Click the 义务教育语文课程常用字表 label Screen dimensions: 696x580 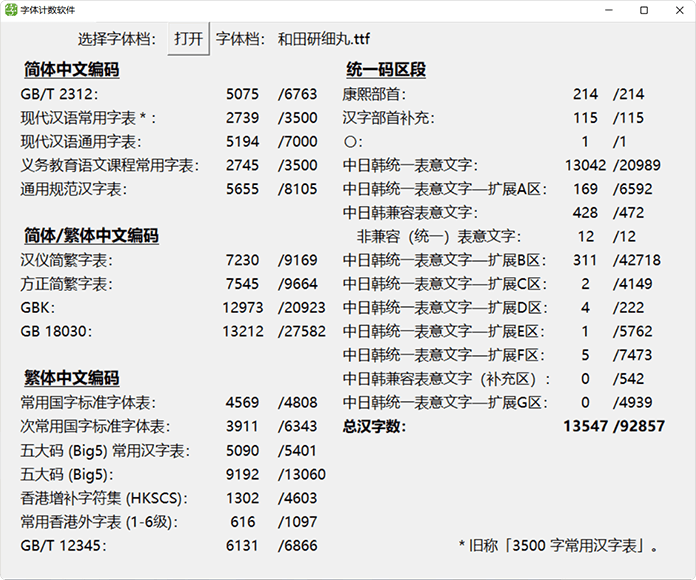[x=110, y=166]
